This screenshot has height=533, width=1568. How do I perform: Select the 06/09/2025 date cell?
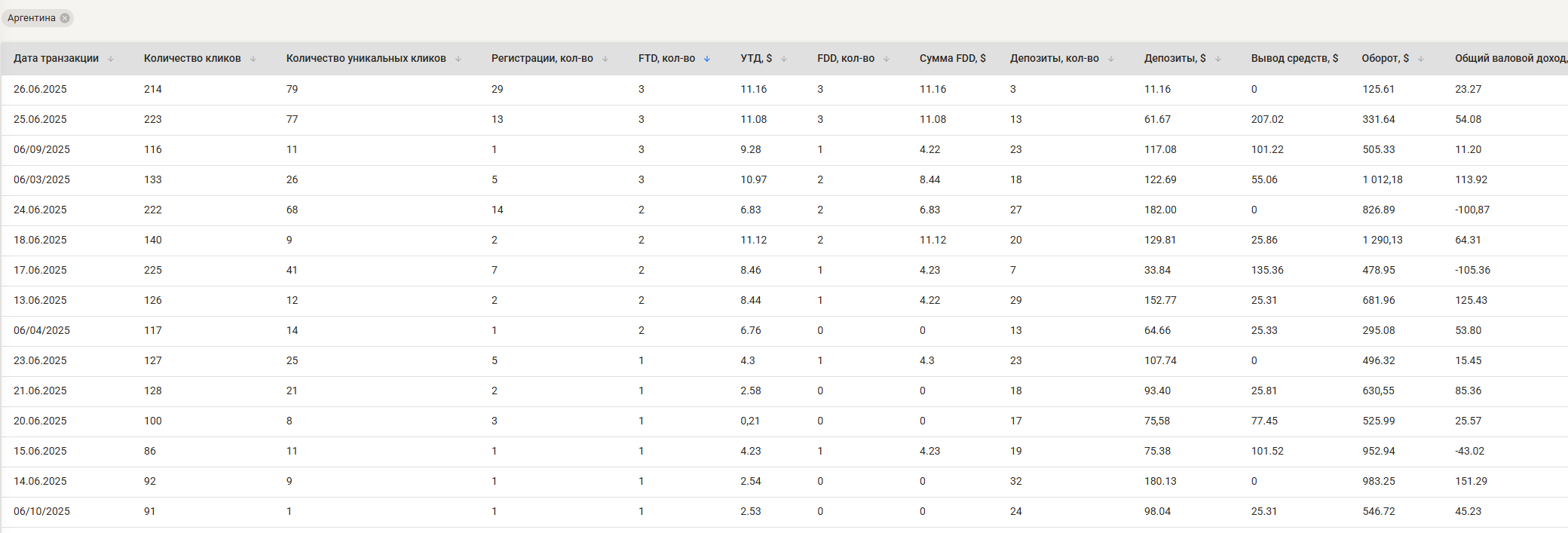point(41,149)
